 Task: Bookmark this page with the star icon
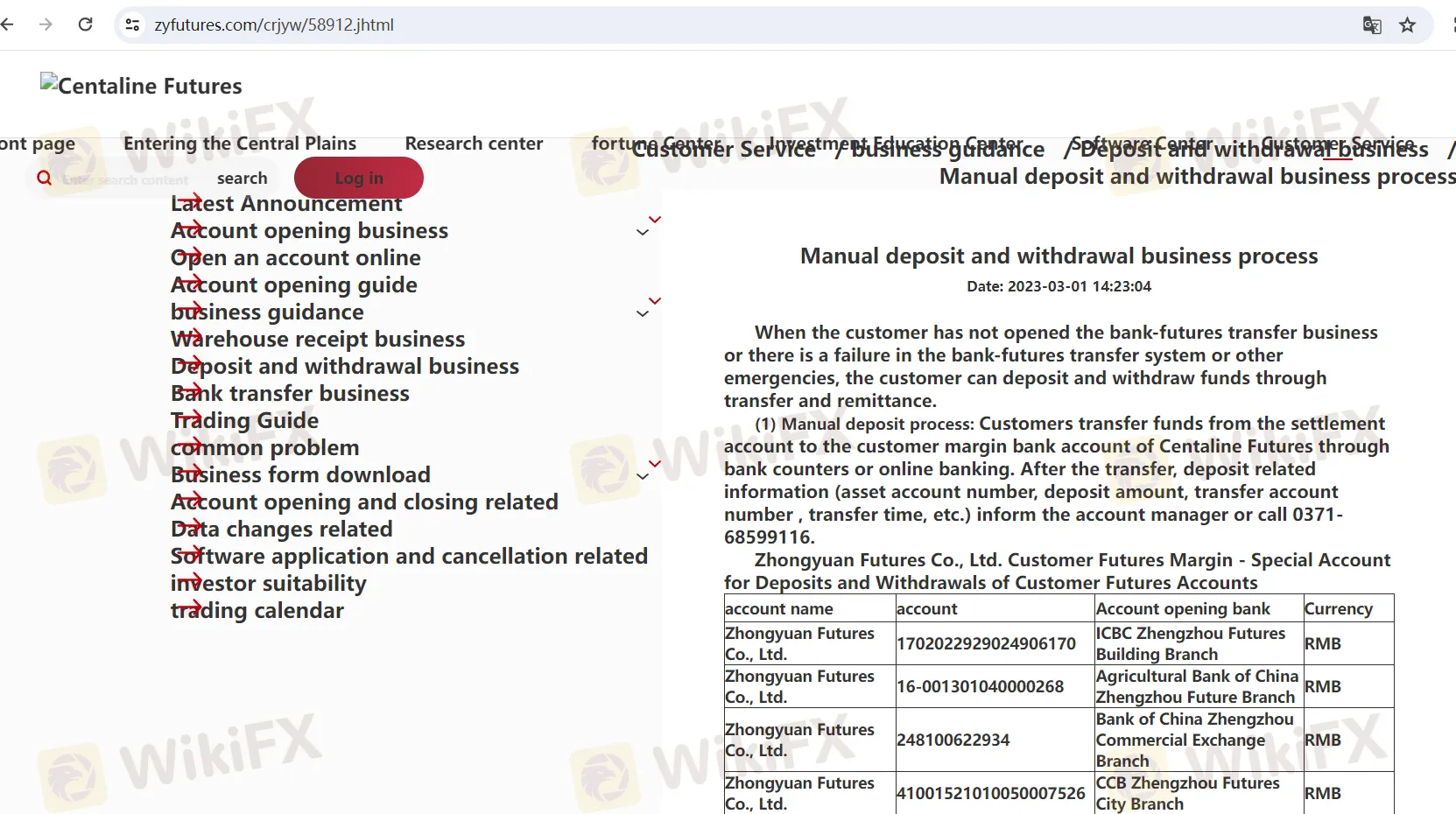(x=1407, y=25)
